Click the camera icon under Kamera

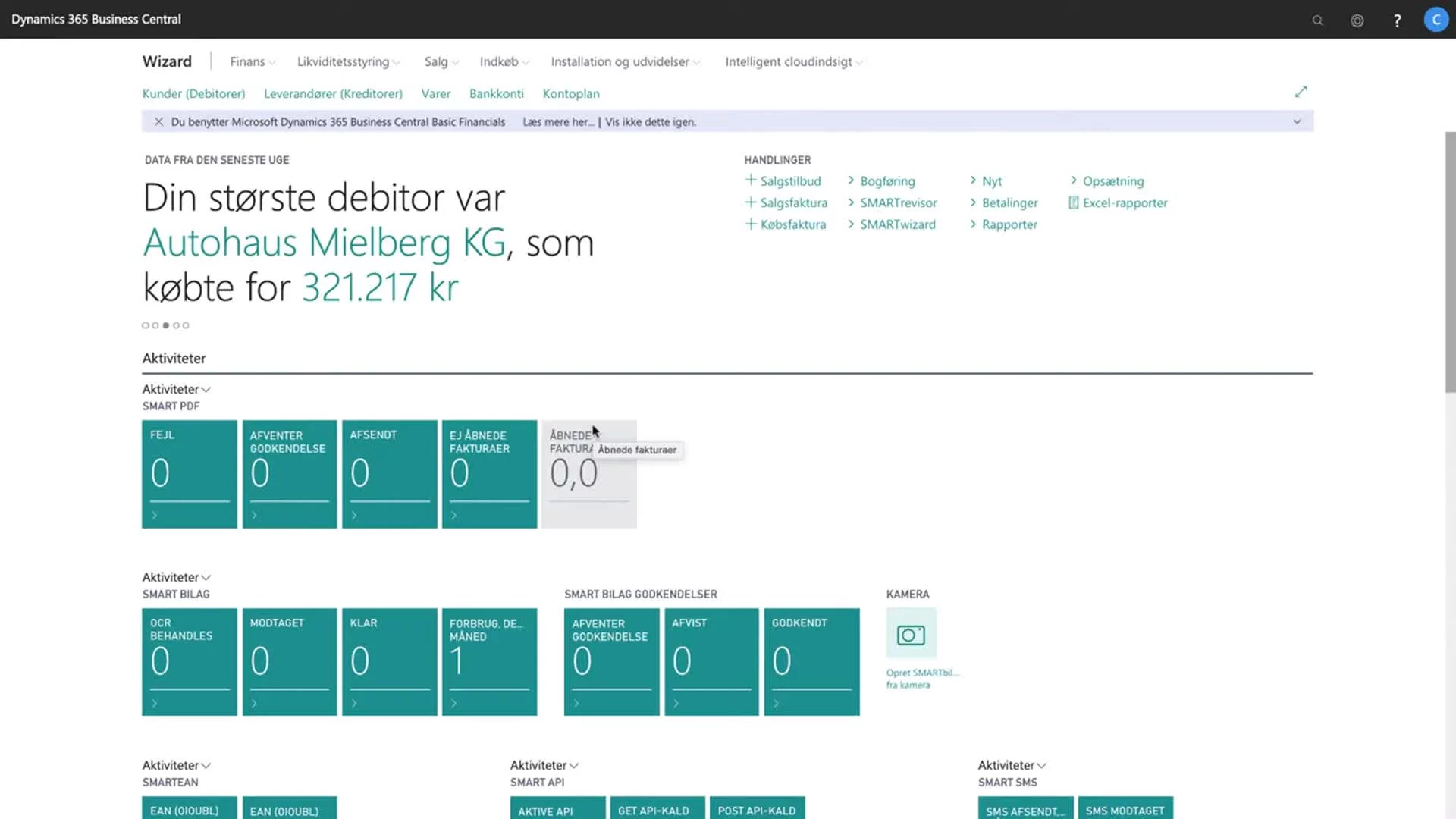click(x=911, y=634)
